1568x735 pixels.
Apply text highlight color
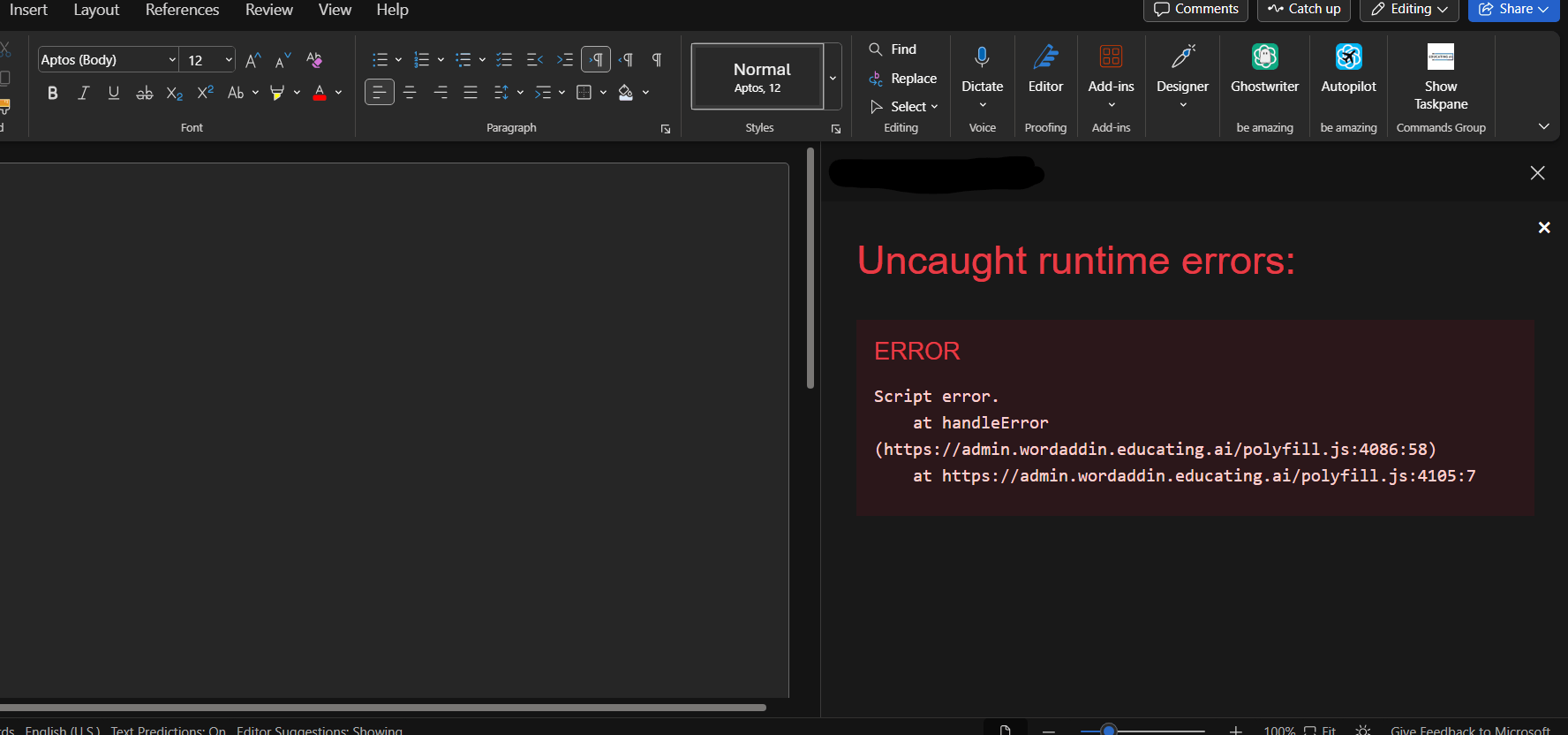point(277,93)
